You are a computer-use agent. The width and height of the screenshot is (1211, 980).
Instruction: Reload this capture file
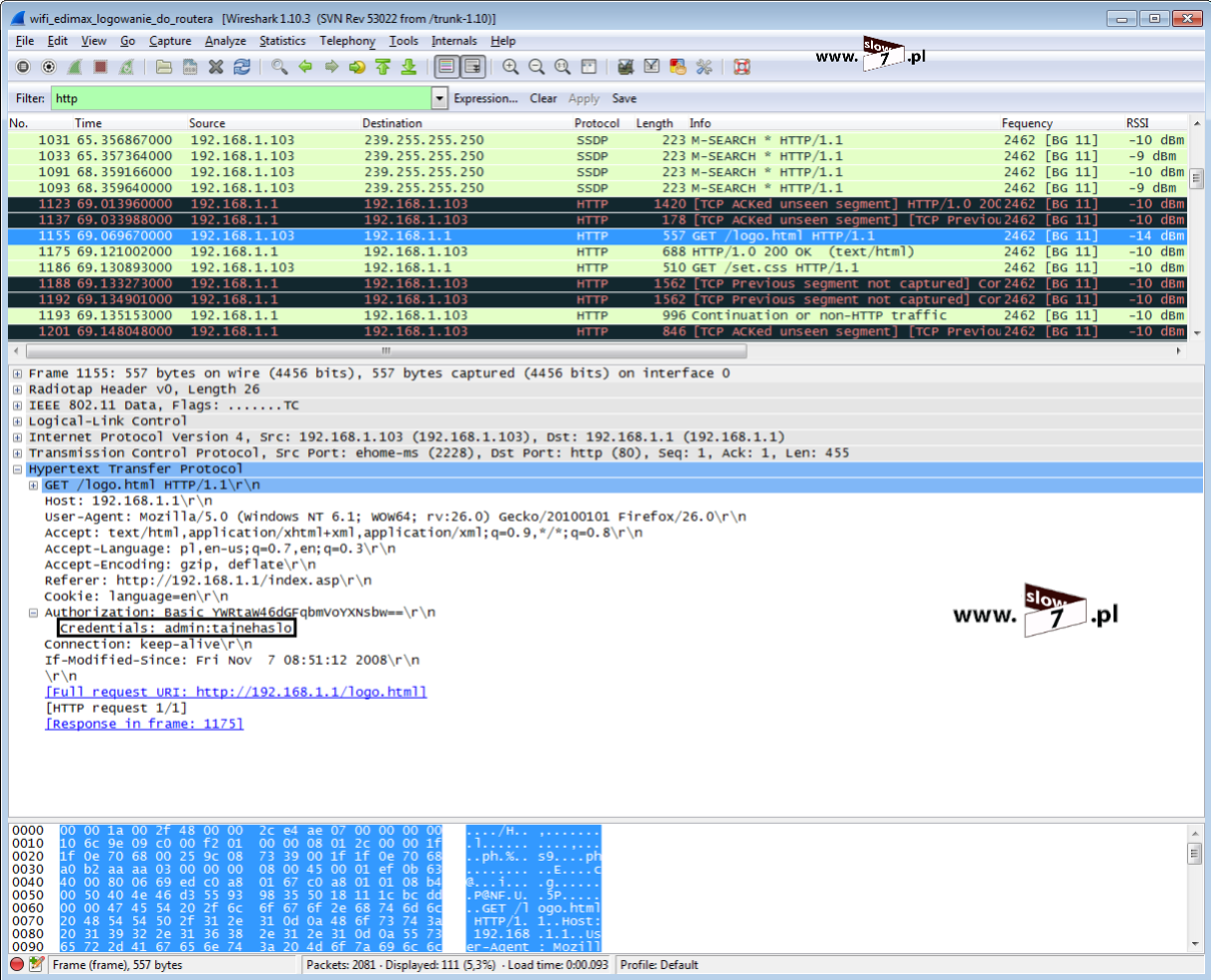(242, 67)
